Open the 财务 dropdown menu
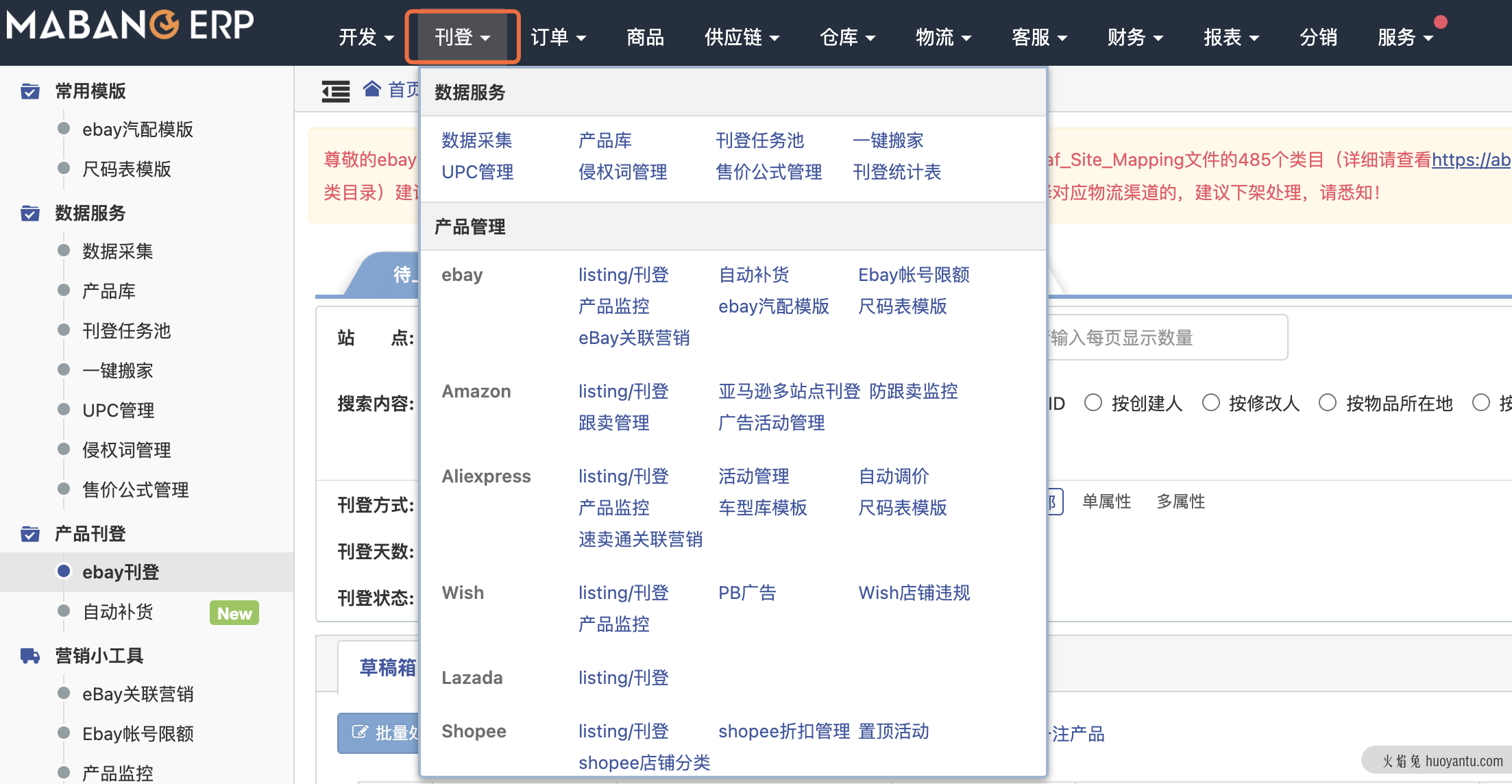The width and height of the screenshot is (1512, 784). pyautogui.click(x=1135, y=38)
